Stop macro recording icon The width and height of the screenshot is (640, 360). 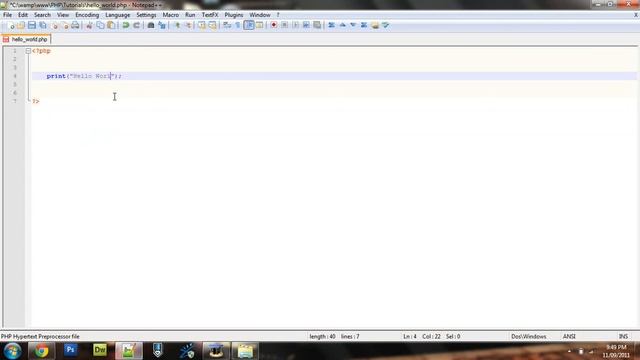tap(284, 25)
